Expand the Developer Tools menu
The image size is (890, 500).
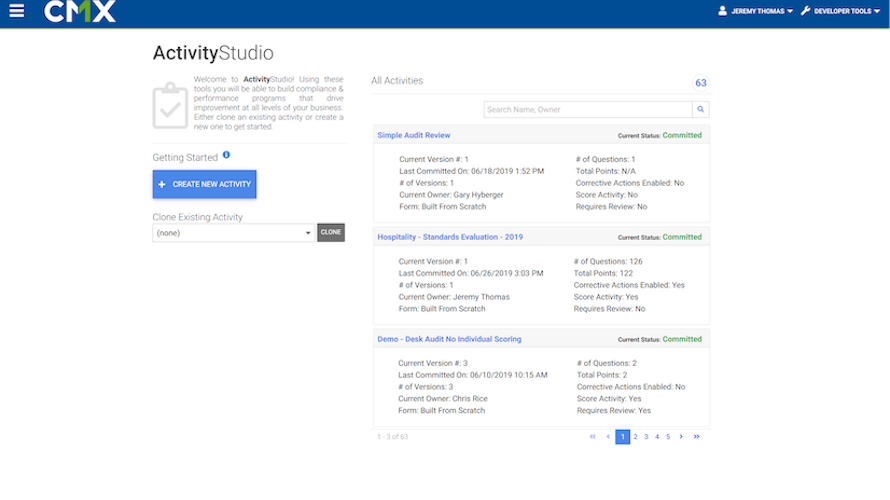coord(844,12)
